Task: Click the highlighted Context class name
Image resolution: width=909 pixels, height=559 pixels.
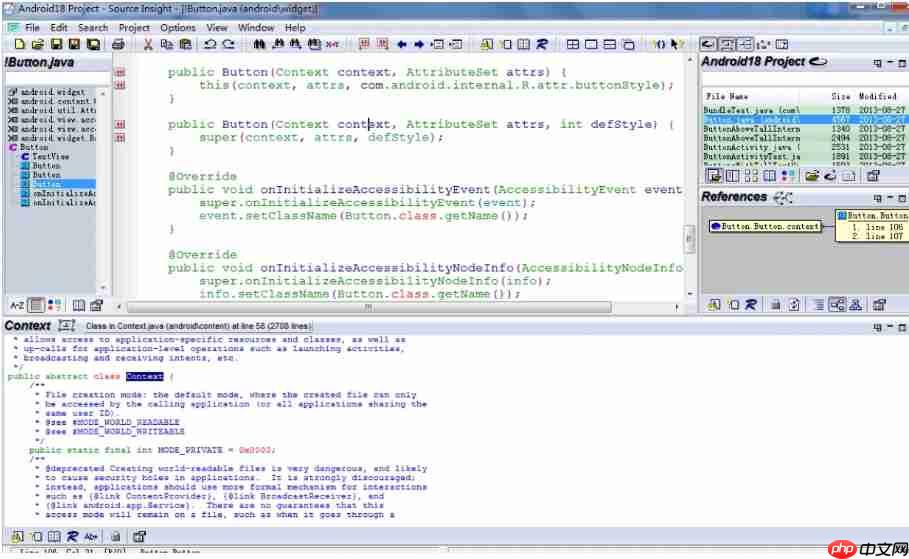Action: [144, 376]
